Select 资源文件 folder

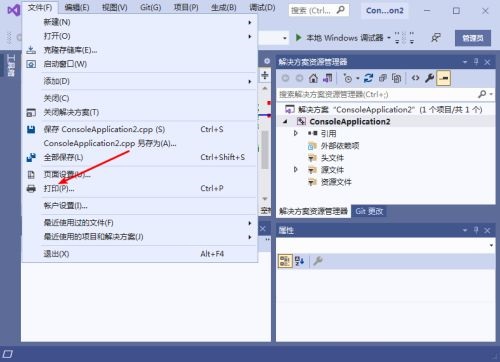click(336, 182)
